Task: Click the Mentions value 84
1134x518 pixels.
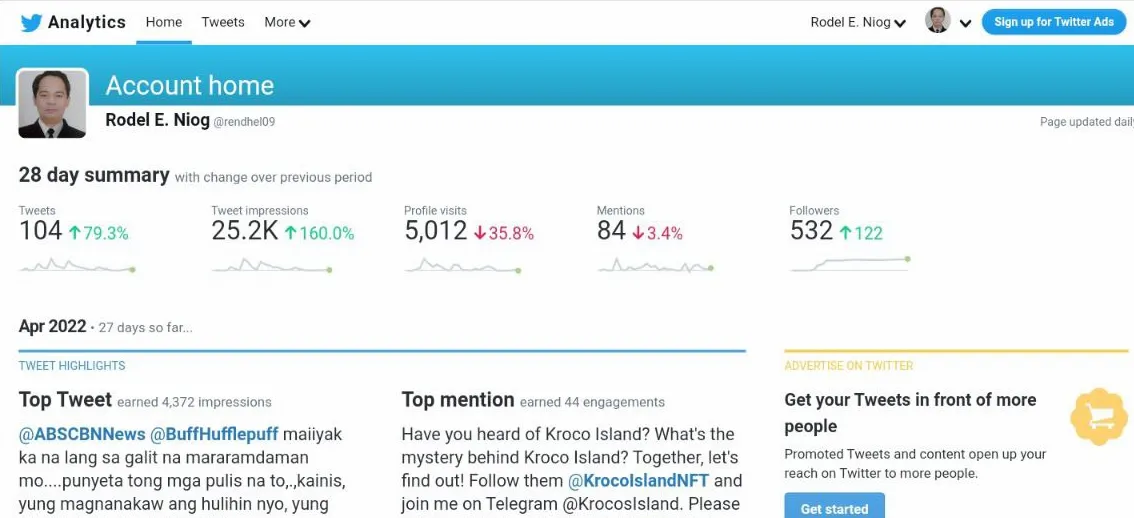Action: click(x=611, y=231)
